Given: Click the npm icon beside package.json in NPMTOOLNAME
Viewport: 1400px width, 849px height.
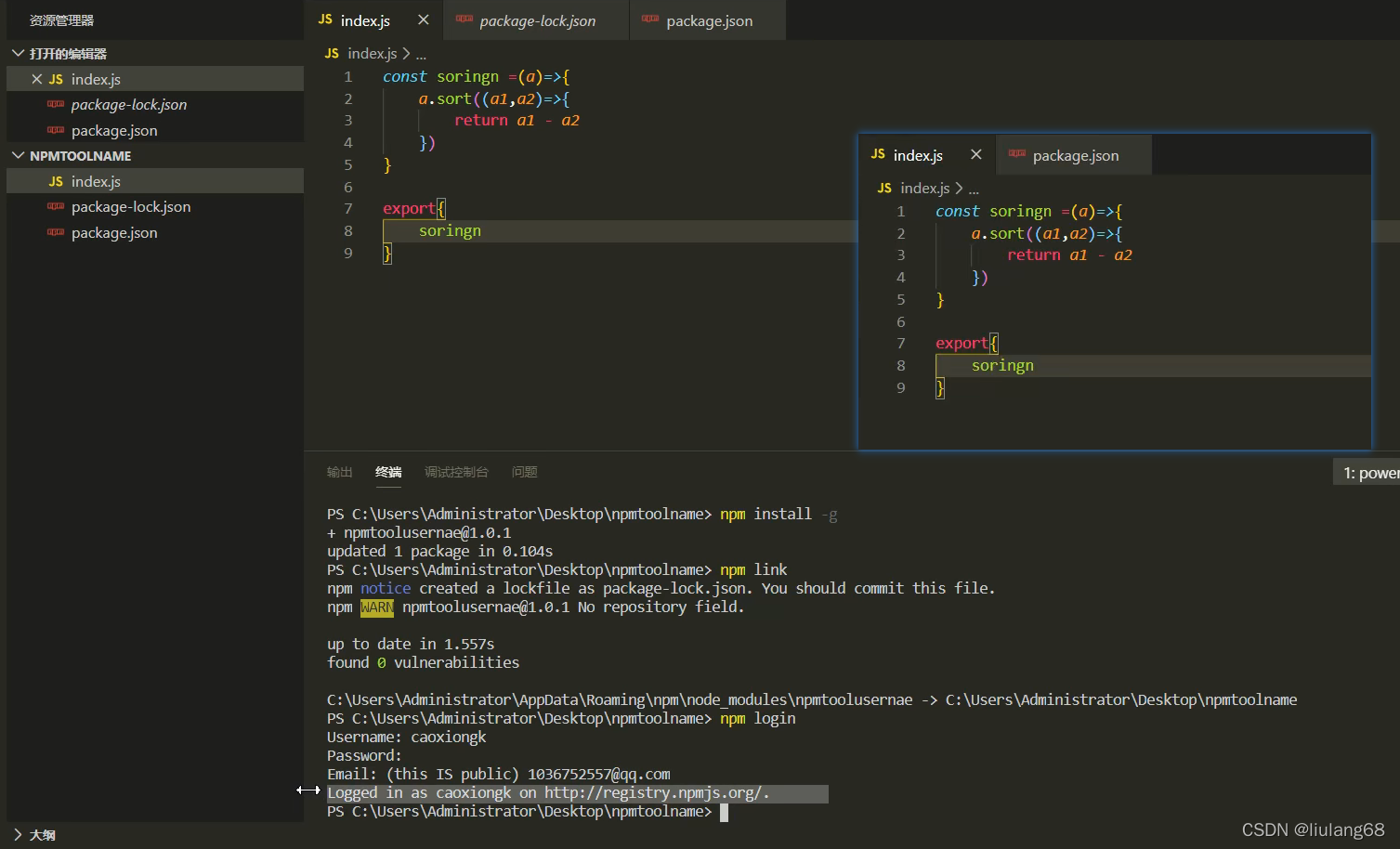Looking at the screenshot, I should click(x=56, y=232).
